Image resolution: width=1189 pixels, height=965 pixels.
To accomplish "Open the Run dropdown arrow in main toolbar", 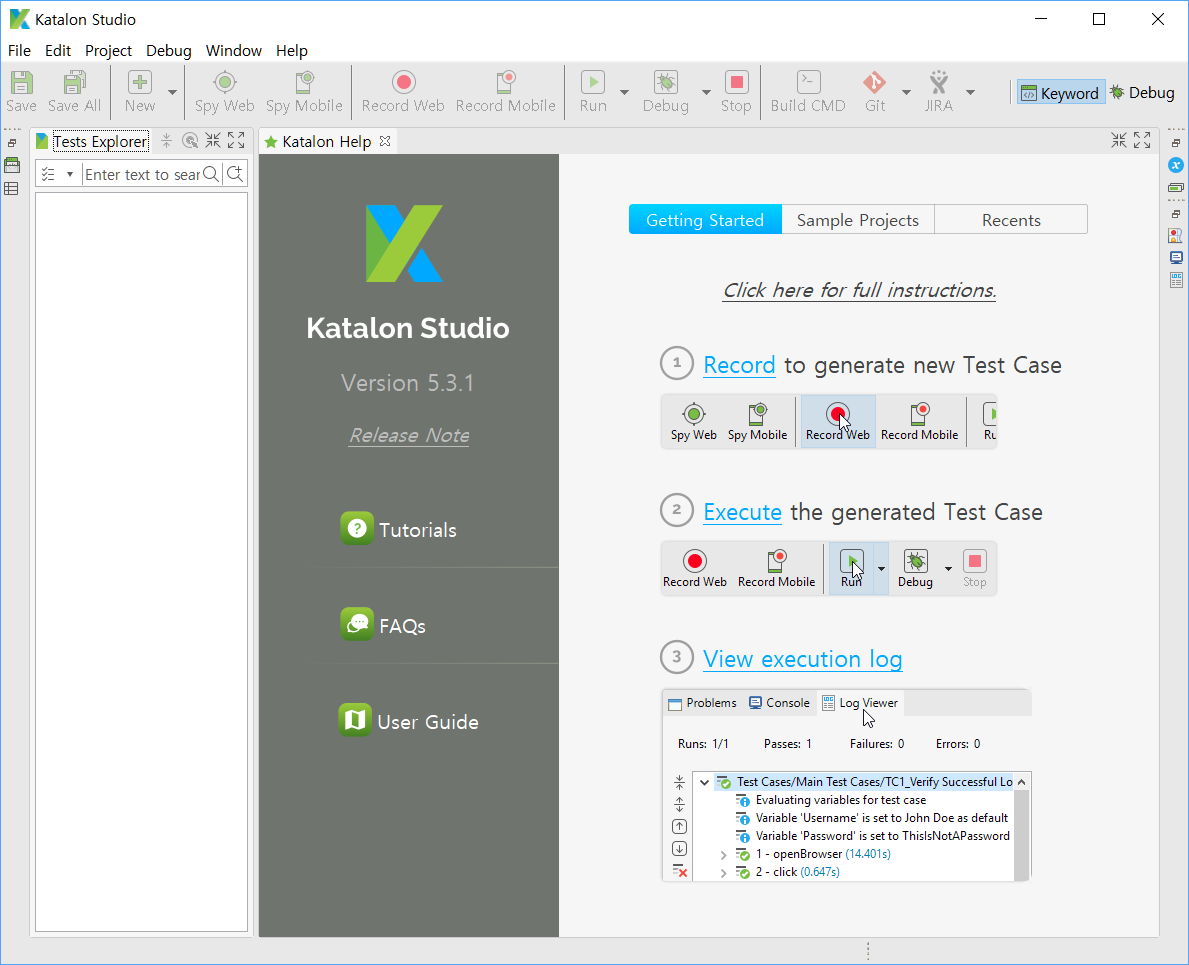I will 624,92.
